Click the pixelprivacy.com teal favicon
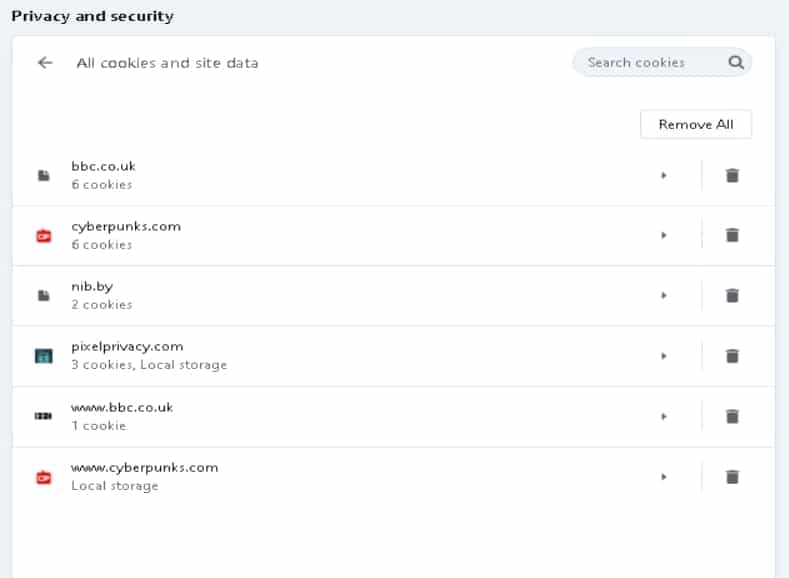Screen dimensions: 789x578 44,356
